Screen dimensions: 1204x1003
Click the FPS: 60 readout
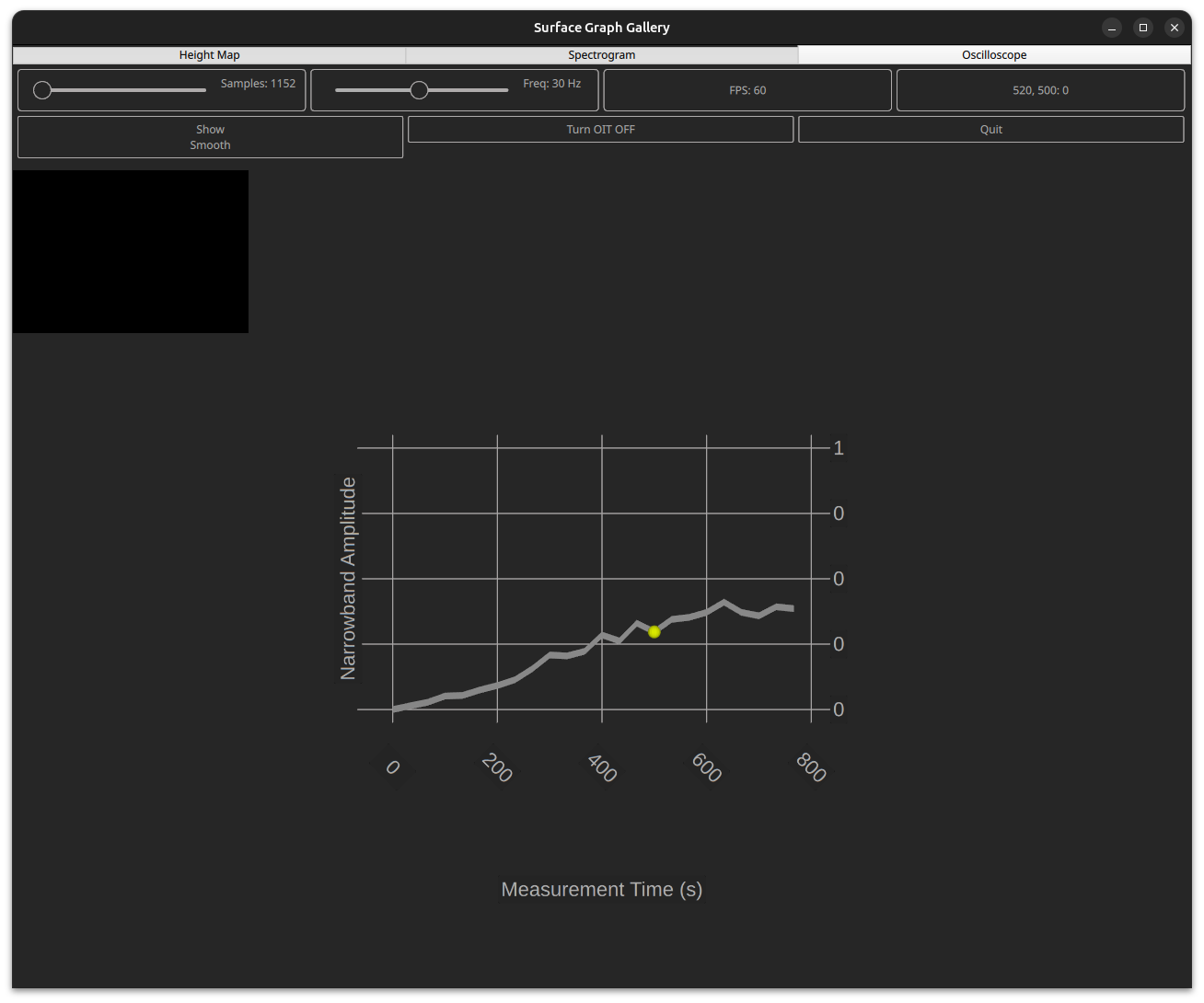coord(747,90)
